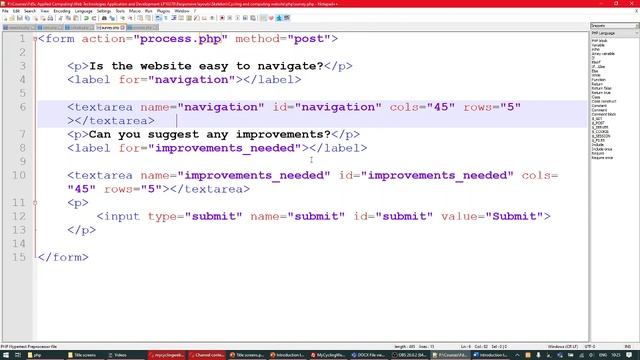Insert the 'Return false' snippet

(x=601, y=89)
